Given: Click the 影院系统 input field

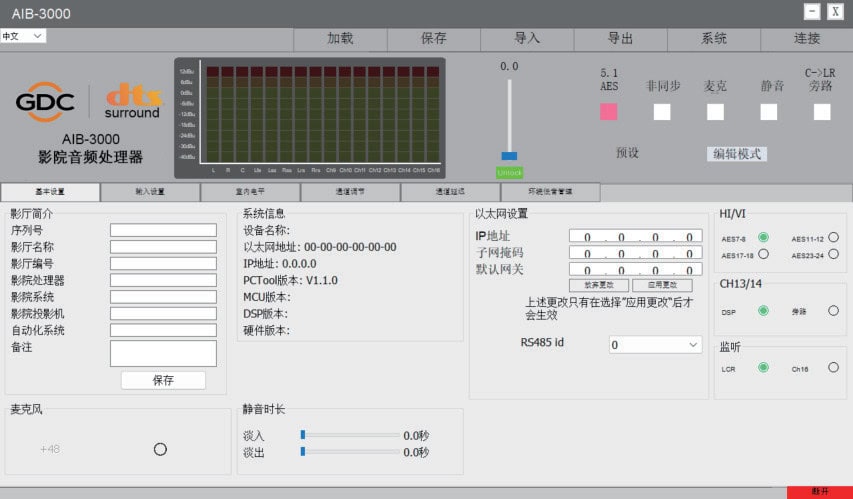Looking at the screenshot, I should 163,297.
